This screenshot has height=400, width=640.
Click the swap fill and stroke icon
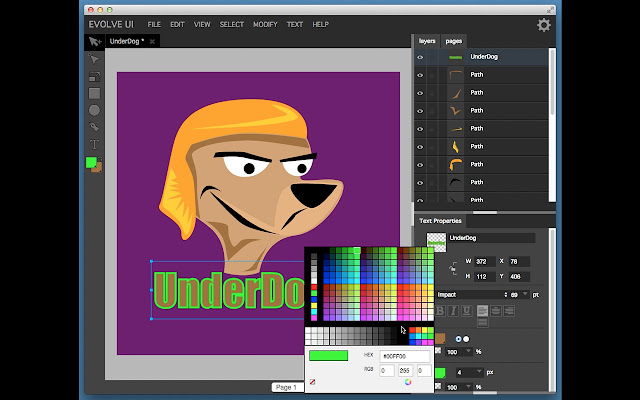coord(100,159)
